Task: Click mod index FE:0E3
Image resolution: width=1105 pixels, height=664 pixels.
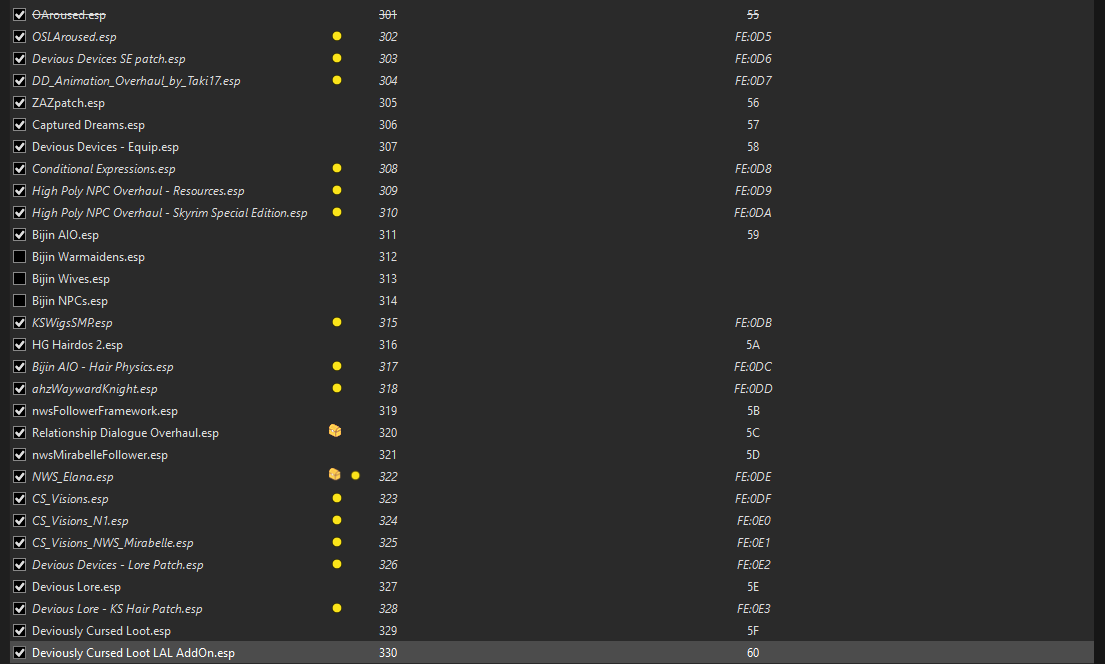Action: (753, 608)
